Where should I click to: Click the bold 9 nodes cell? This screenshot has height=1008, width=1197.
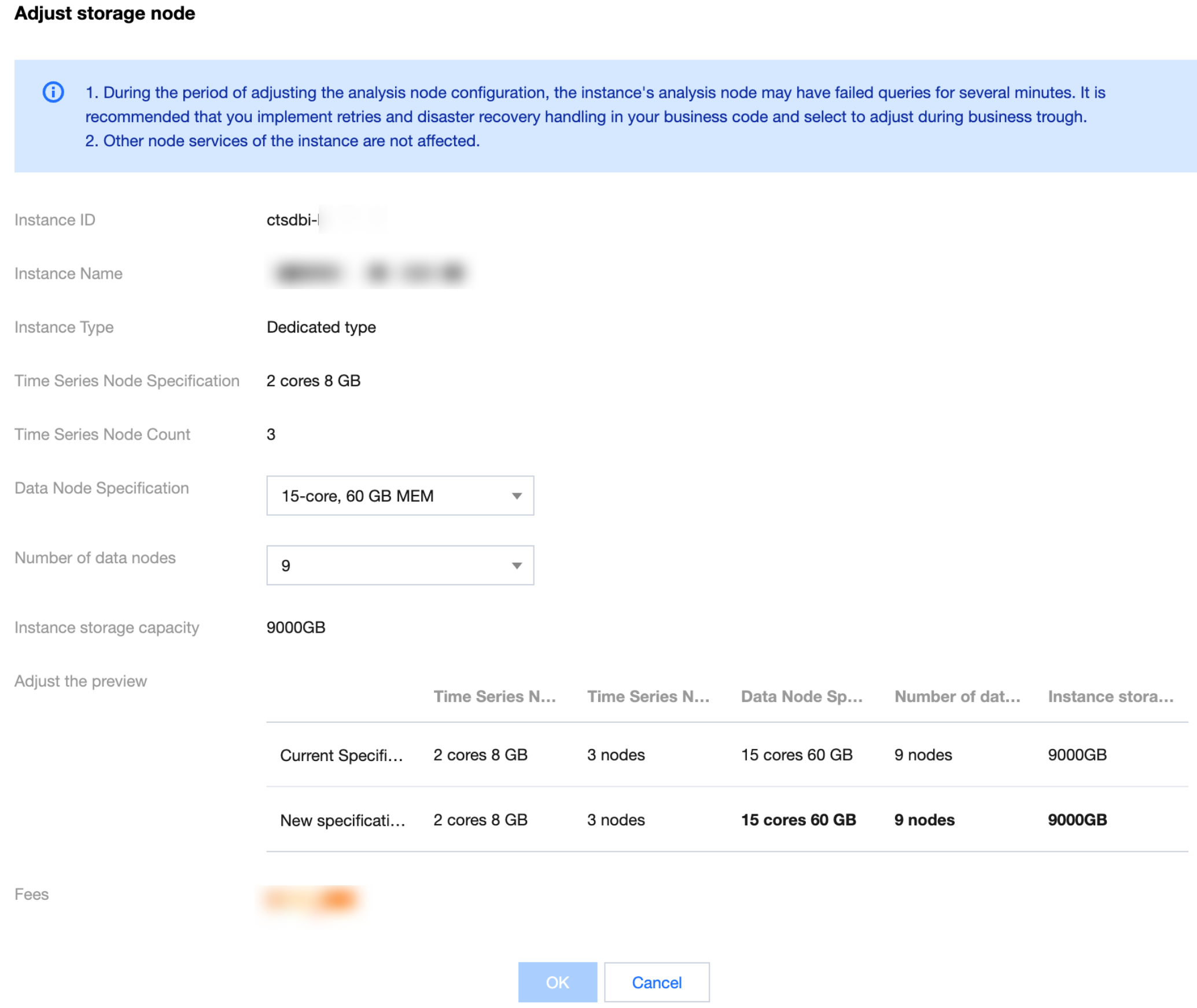[x=924, y=819]
